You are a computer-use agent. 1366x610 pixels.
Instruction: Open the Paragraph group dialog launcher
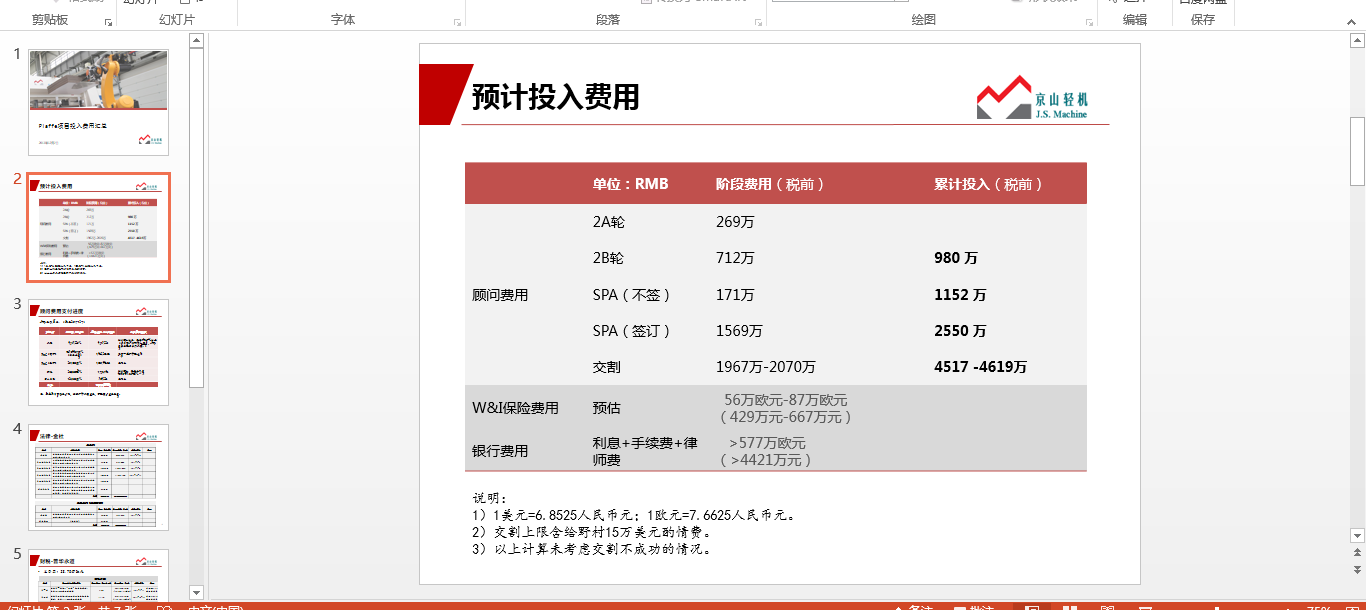[758, 21]
